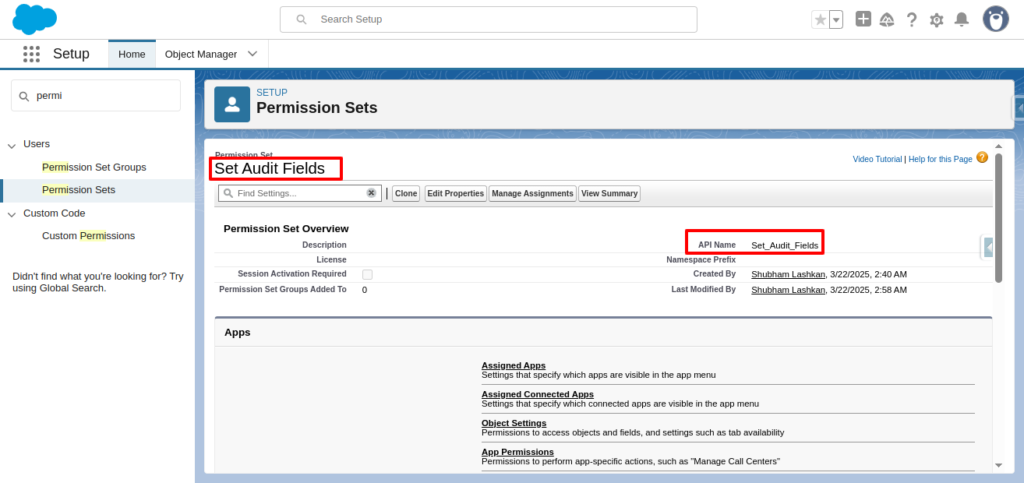Click the Edit Properties button
The width and height of the screenshot is (1024, 483).
point(456,193)
